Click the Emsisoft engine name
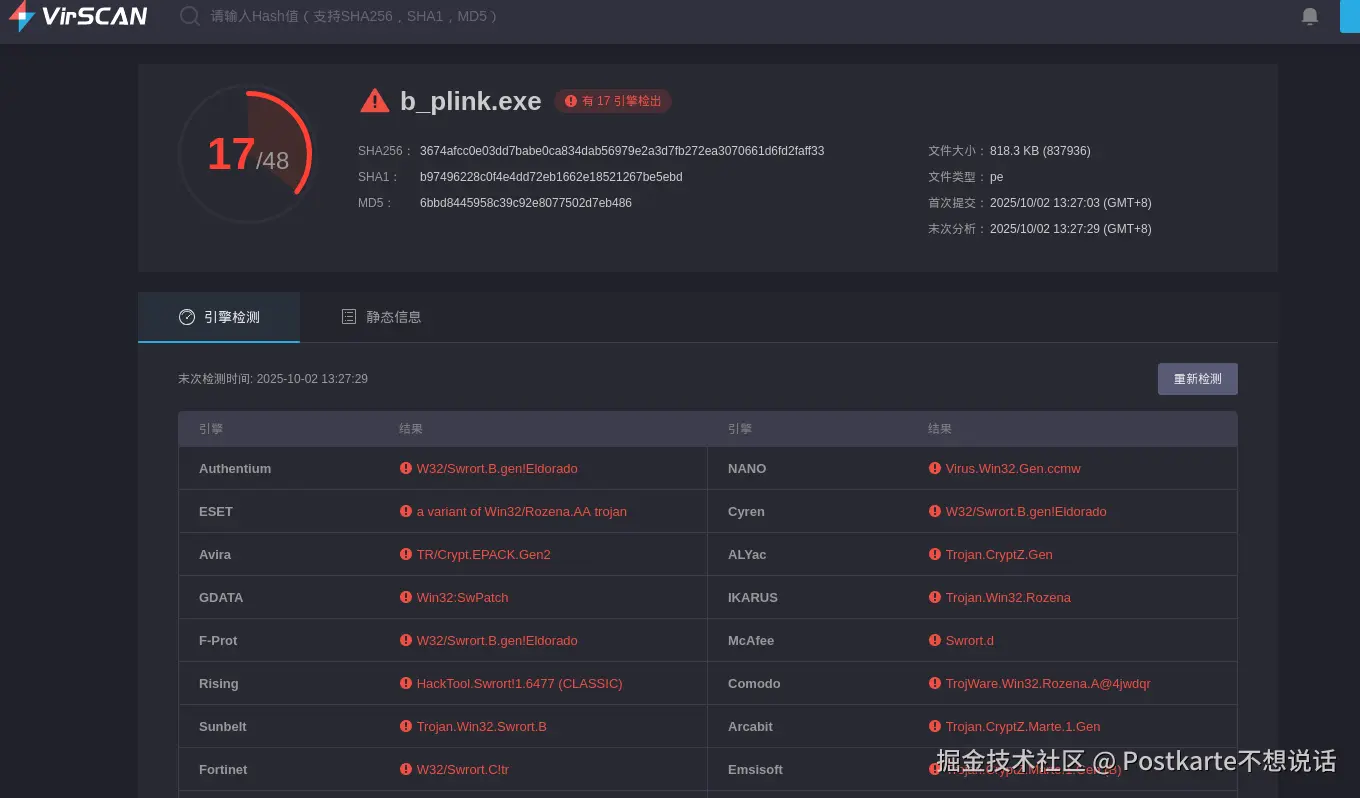Image resolution: width=1360 pixels, height=798 pixels. point(755,769)
